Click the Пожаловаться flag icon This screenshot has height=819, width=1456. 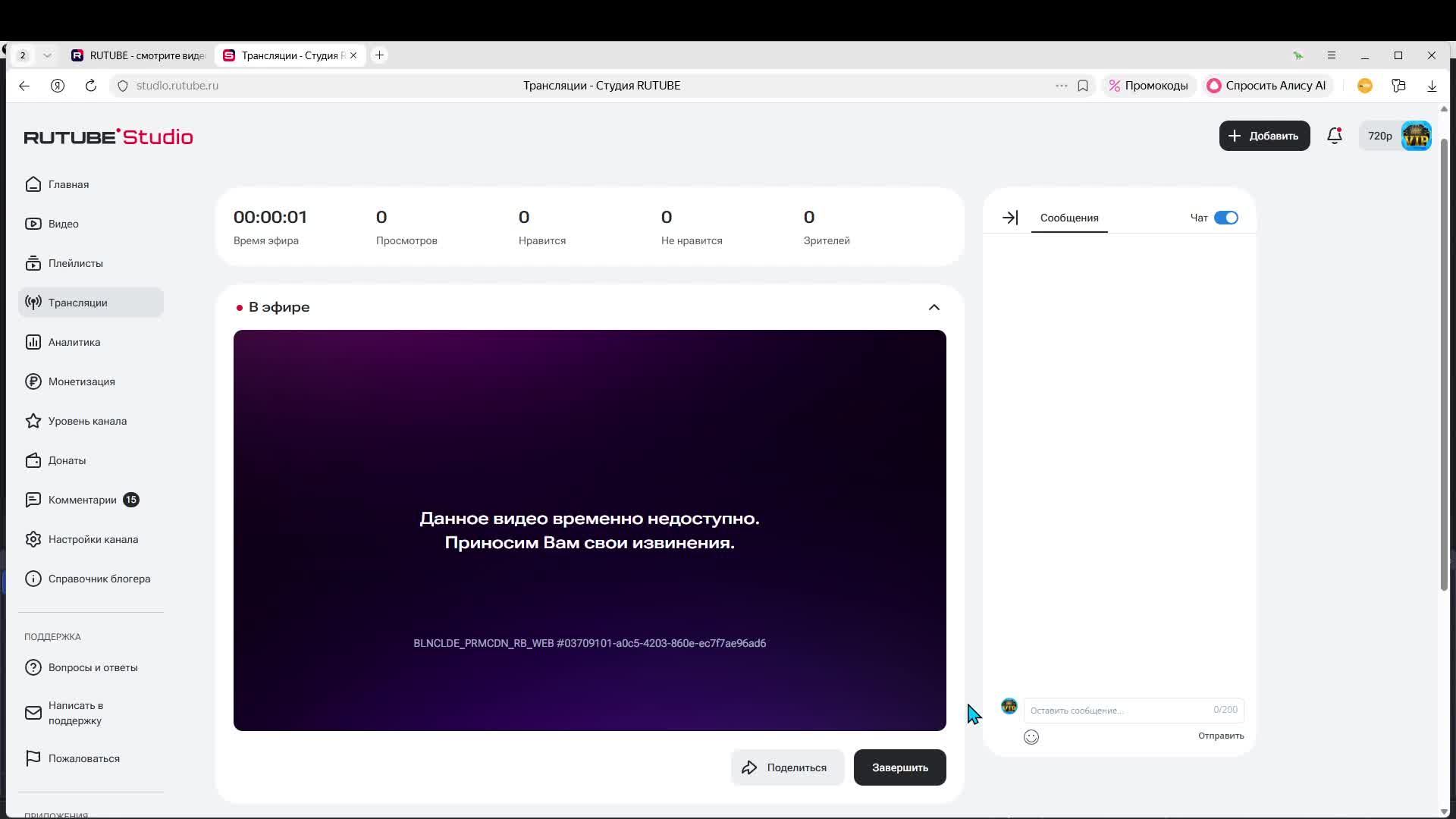tap(33, 758)
